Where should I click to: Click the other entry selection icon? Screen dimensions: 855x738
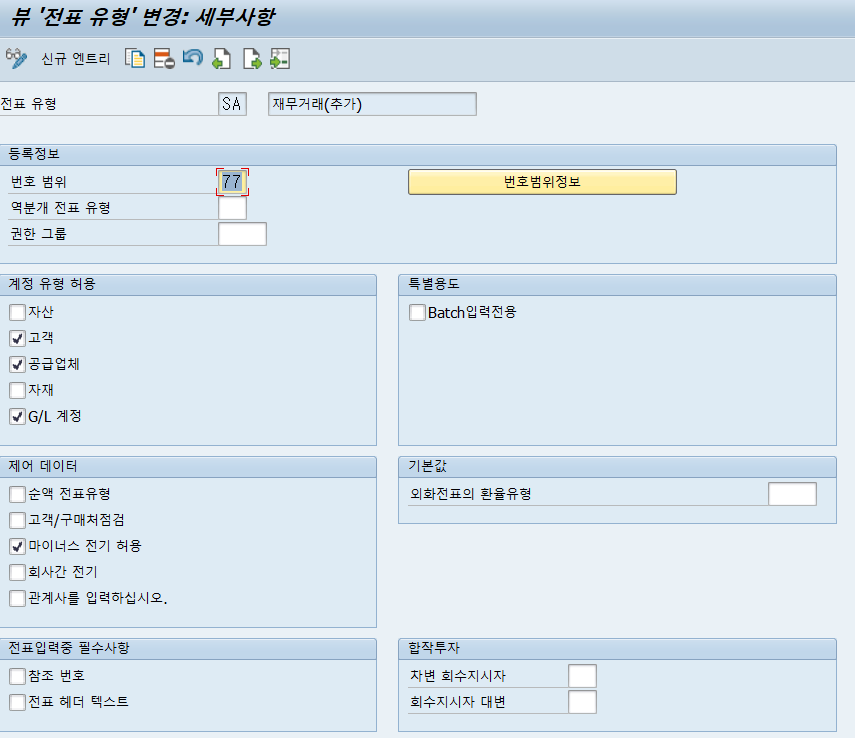tap(280, 58)
